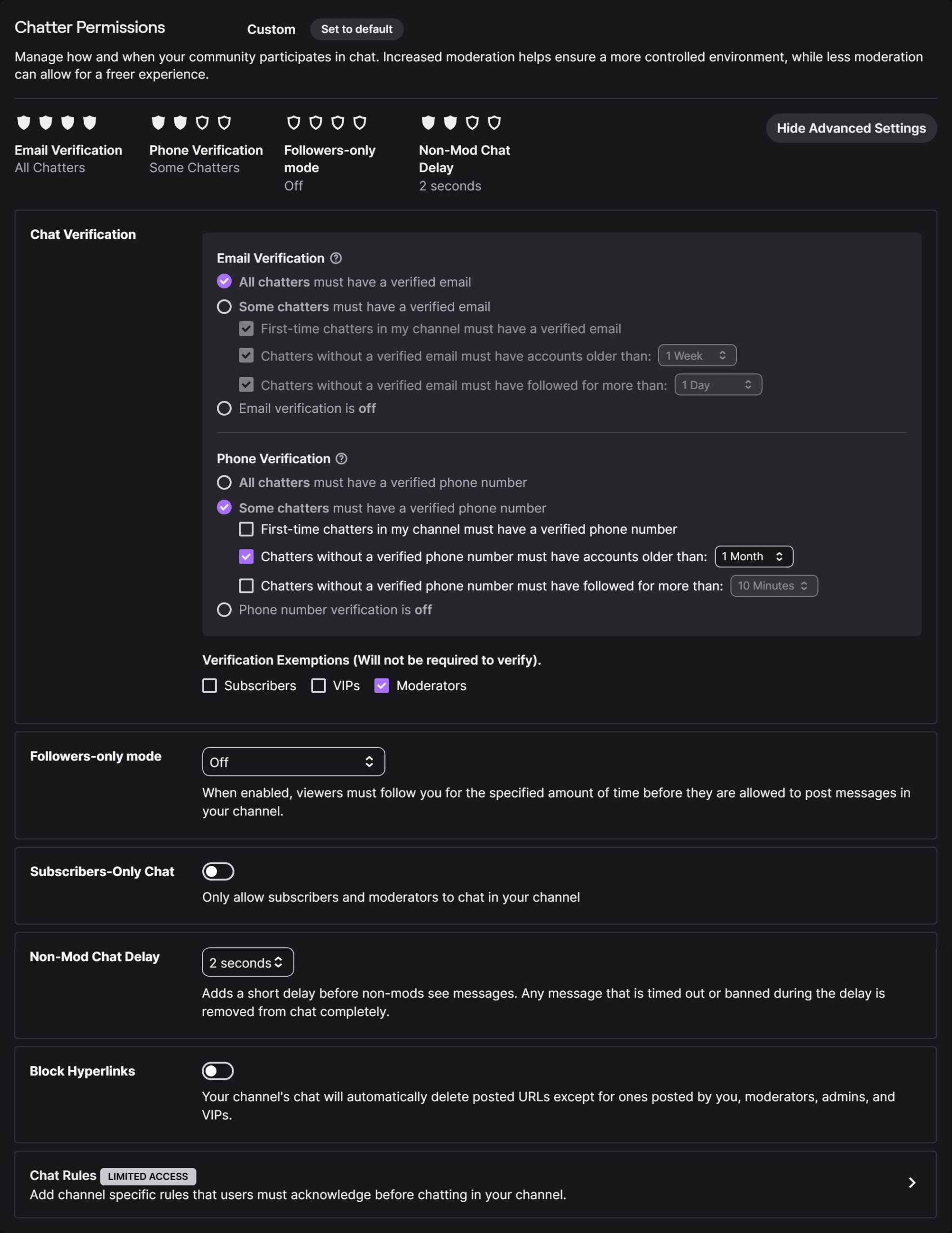Click the first shield icon above Email Verification
The width and height of the screenshot is (952, 1233).
[24, 122]
